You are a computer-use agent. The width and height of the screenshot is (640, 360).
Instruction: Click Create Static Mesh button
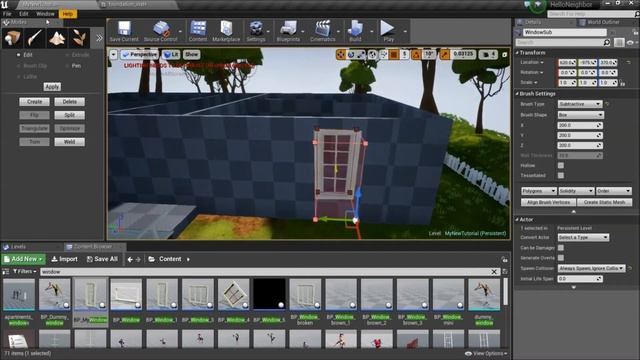tap(604, 202)
